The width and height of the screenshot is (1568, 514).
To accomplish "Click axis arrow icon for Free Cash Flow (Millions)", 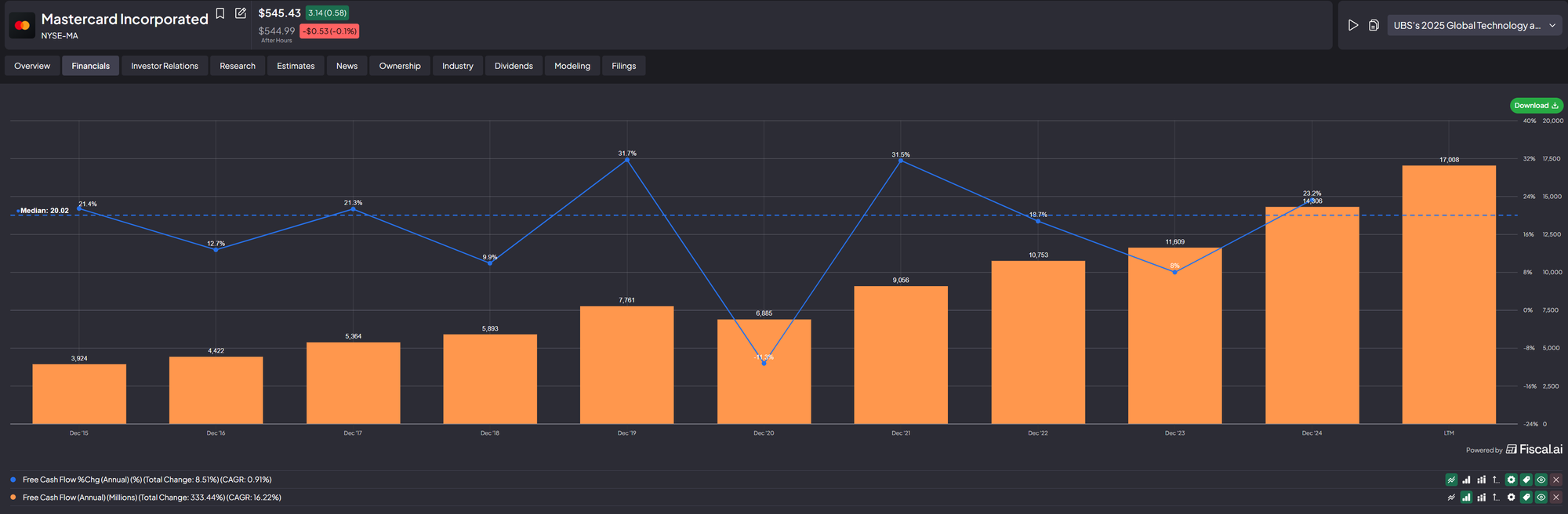I will (x=1496, y=498).
